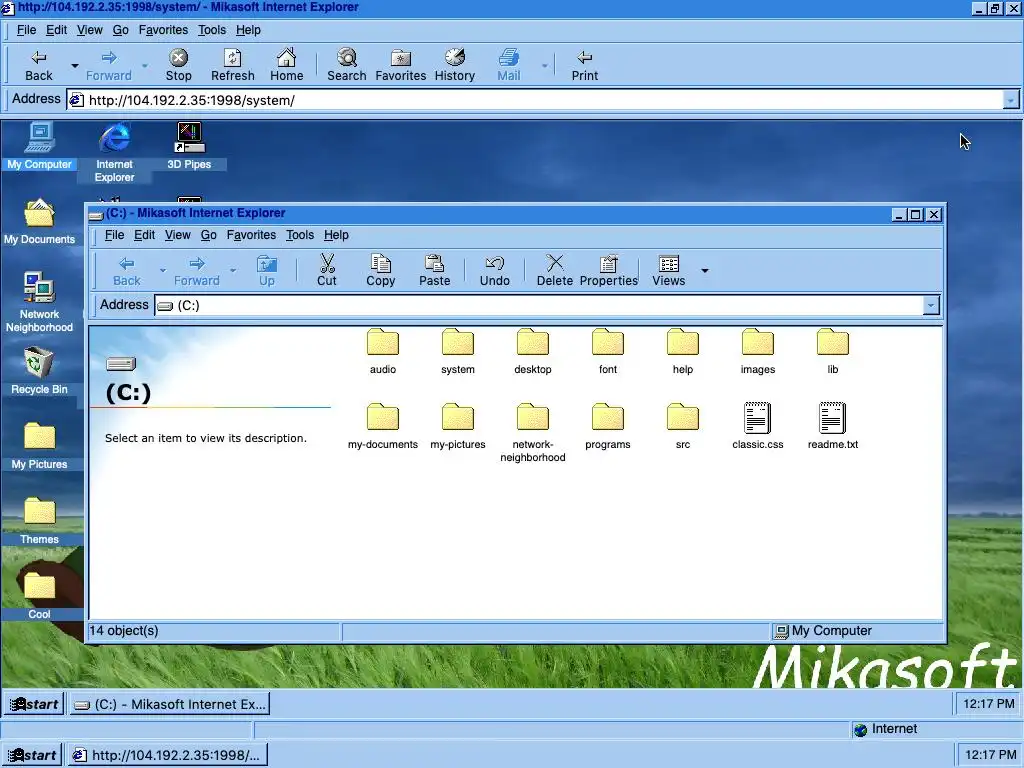Open the outer browser Forward history arrow
This screenshot has width=1024, height=768.
pyautogui.click(x=144, y=65)
